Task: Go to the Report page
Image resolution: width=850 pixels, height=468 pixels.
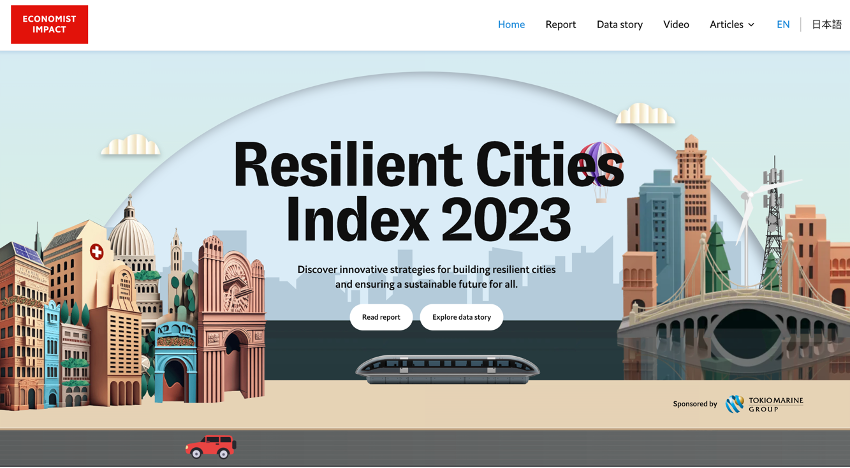Action: pos(561,24)
